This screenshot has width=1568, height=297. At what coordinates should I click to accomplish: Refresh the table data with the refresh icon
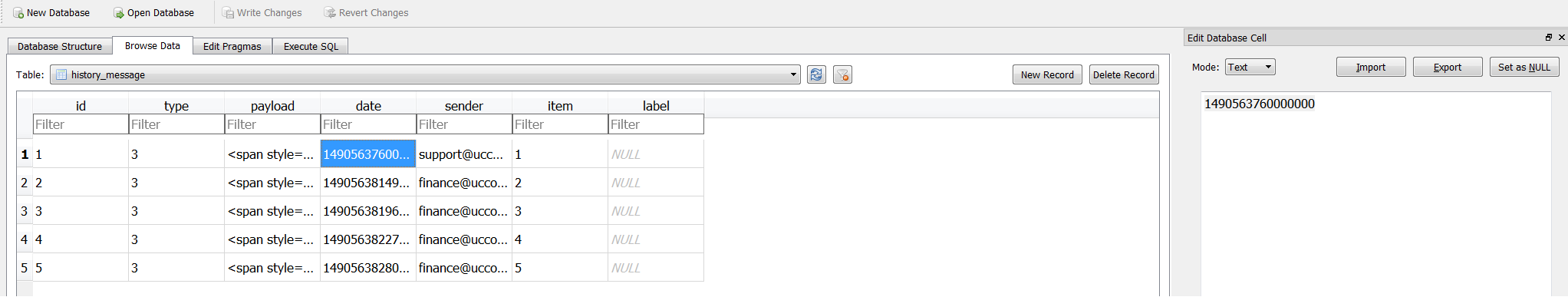click(816, 74)
